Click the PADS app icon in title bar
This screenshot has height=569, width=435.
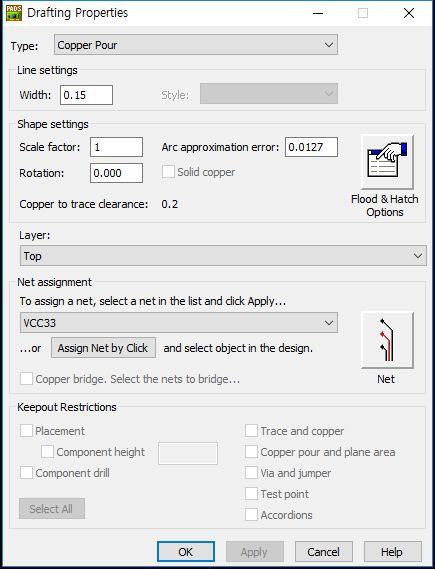(14, 13)
